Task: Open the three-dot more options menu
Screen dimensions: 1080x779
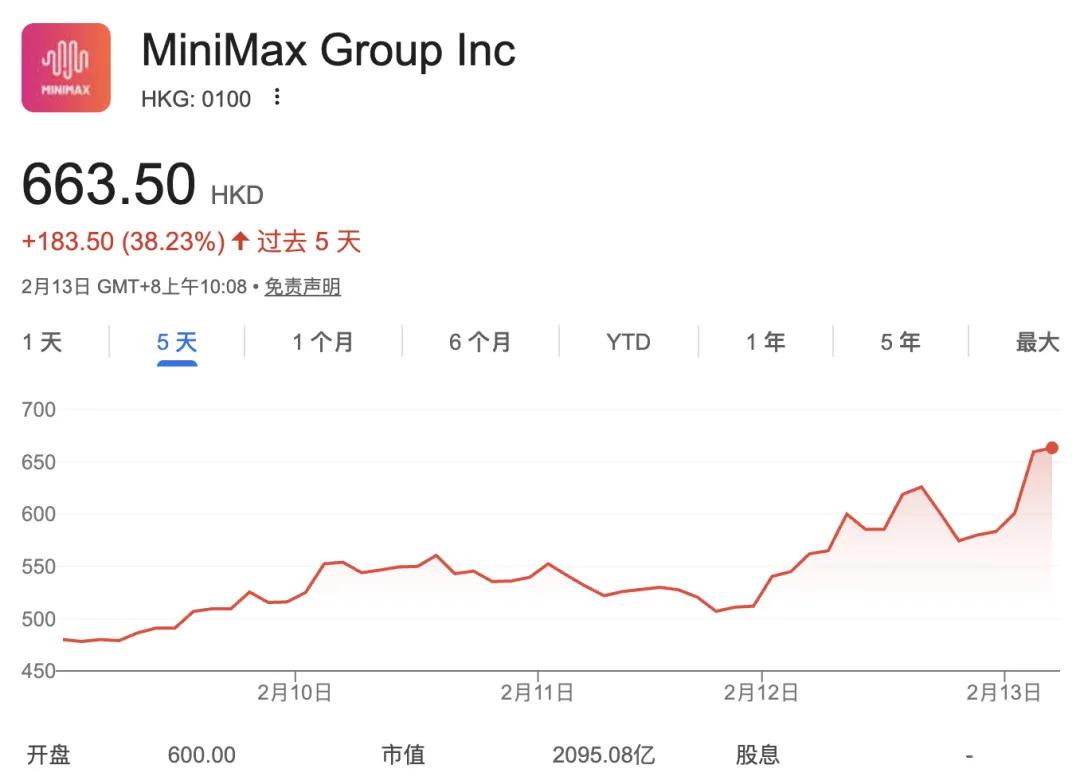Action: point(277,98)
